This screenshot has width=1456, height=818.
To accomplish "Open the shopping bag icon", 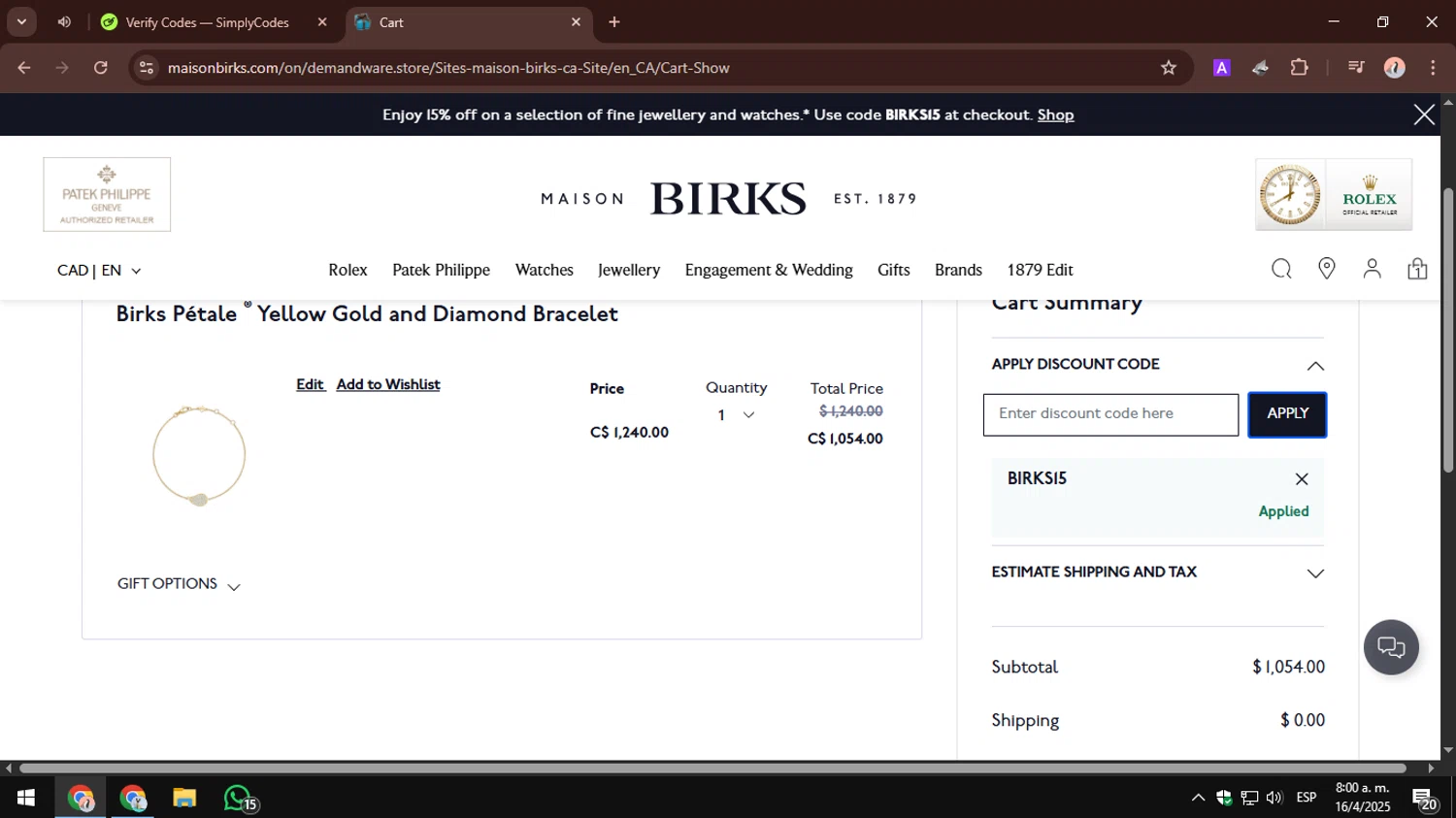I will pos(1417,269).
